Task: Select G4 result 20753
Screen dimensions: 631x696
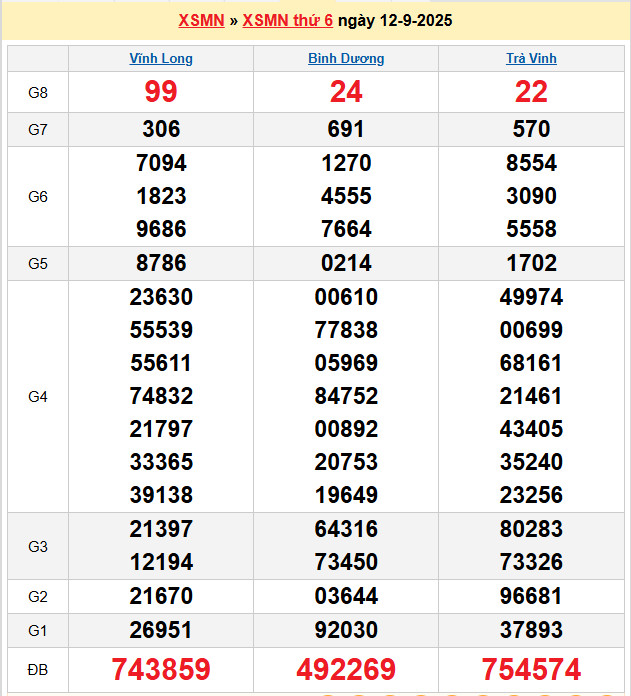Action: pos(346,462)
